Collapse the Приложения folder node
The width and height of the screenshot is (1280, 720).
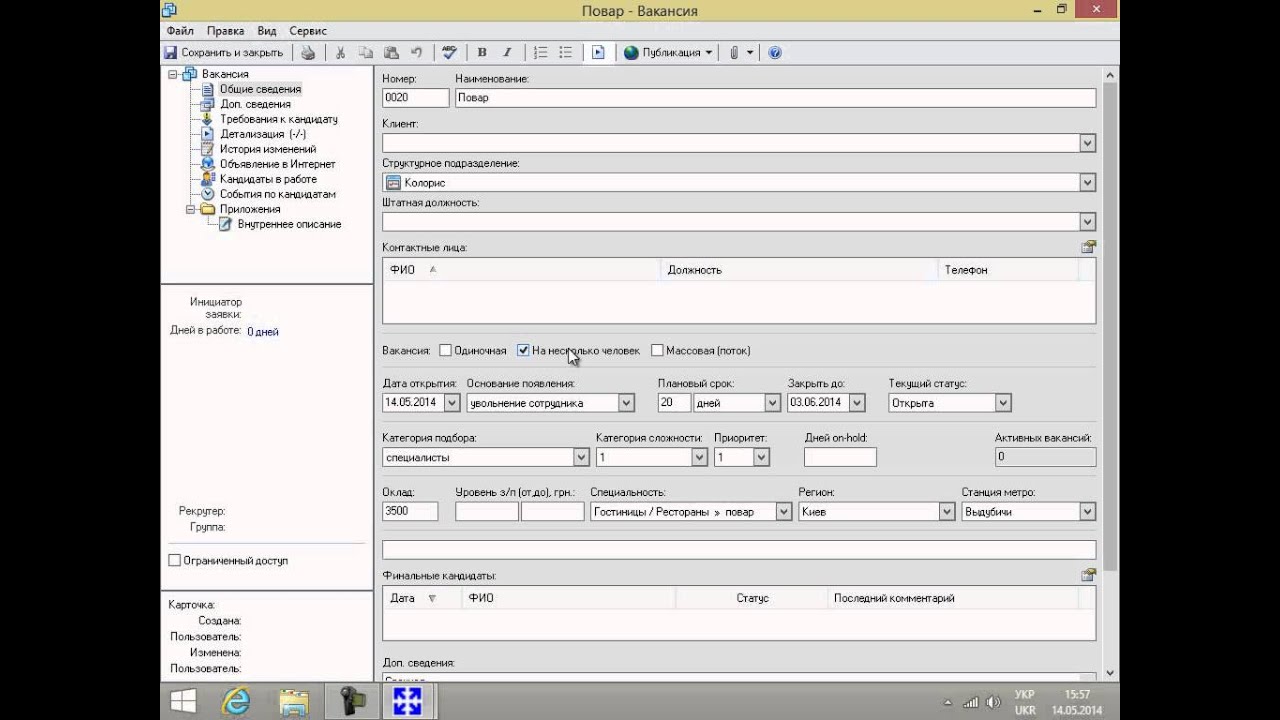click(191, 209)
